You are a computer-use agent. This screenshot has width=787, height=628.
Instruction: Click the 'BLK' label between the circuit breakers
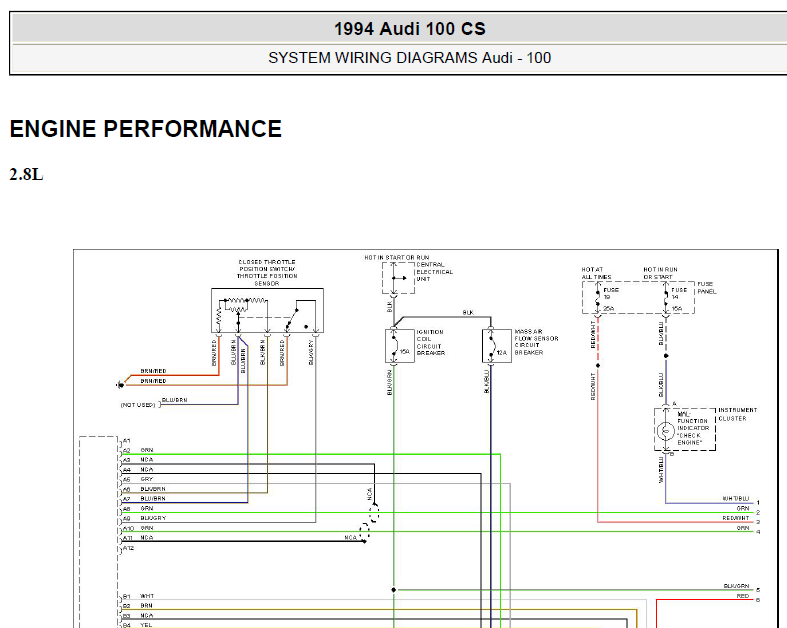tap(468, 313)
